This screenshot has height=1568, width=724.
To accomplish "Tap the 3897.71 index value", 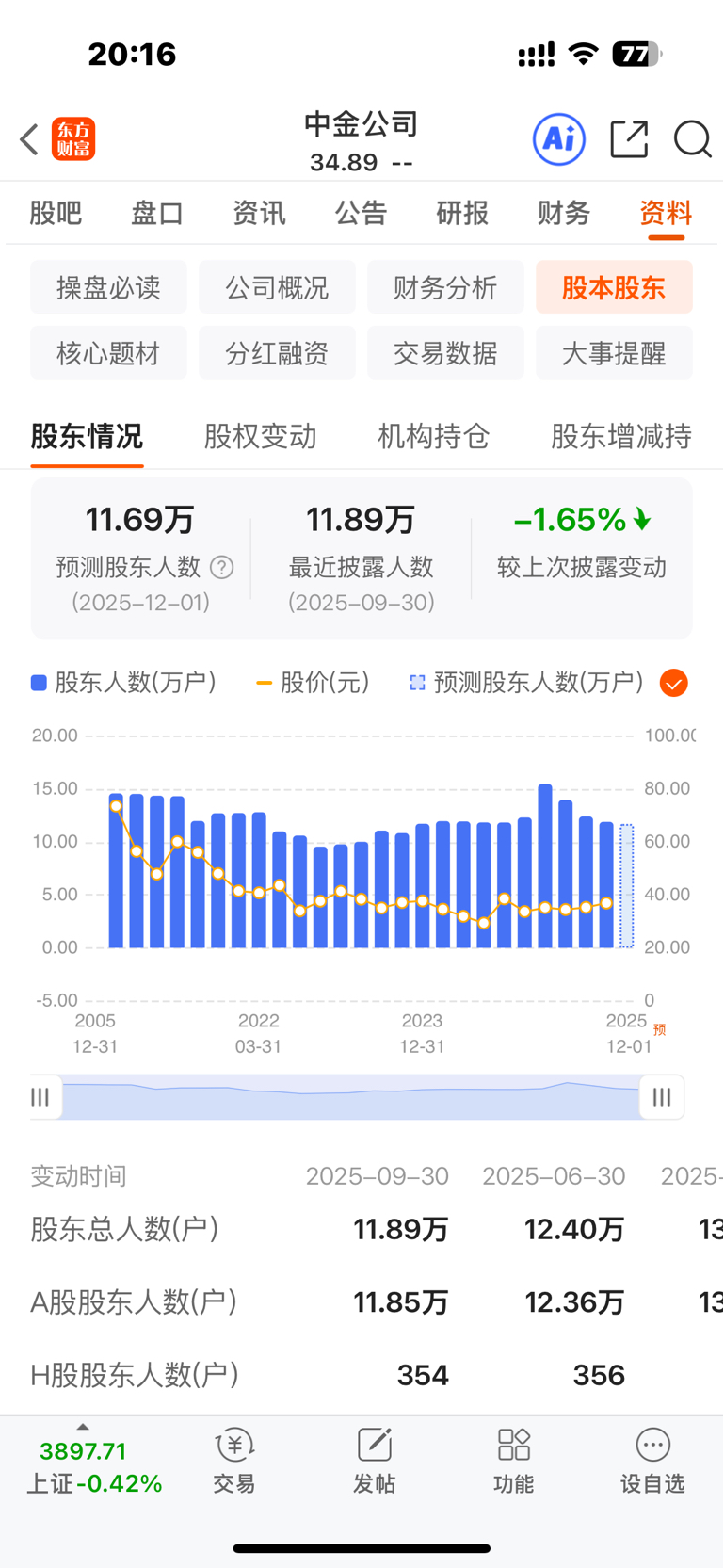I will (83, 1451).
